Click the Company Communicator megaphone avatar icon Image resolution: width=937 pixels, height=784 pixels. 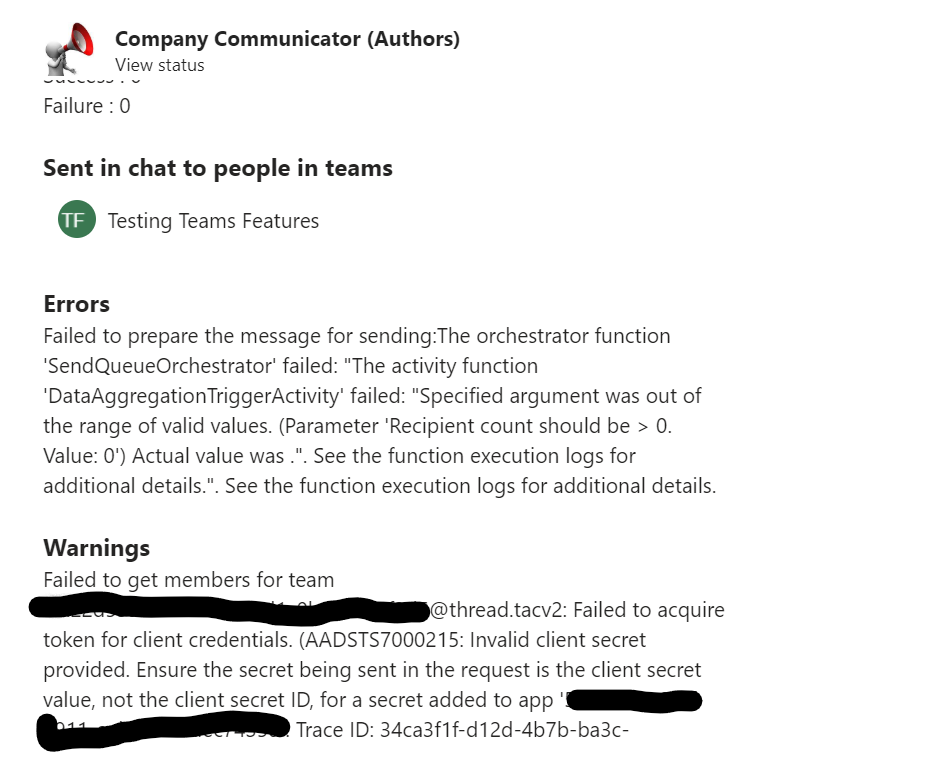click(66, 46)
